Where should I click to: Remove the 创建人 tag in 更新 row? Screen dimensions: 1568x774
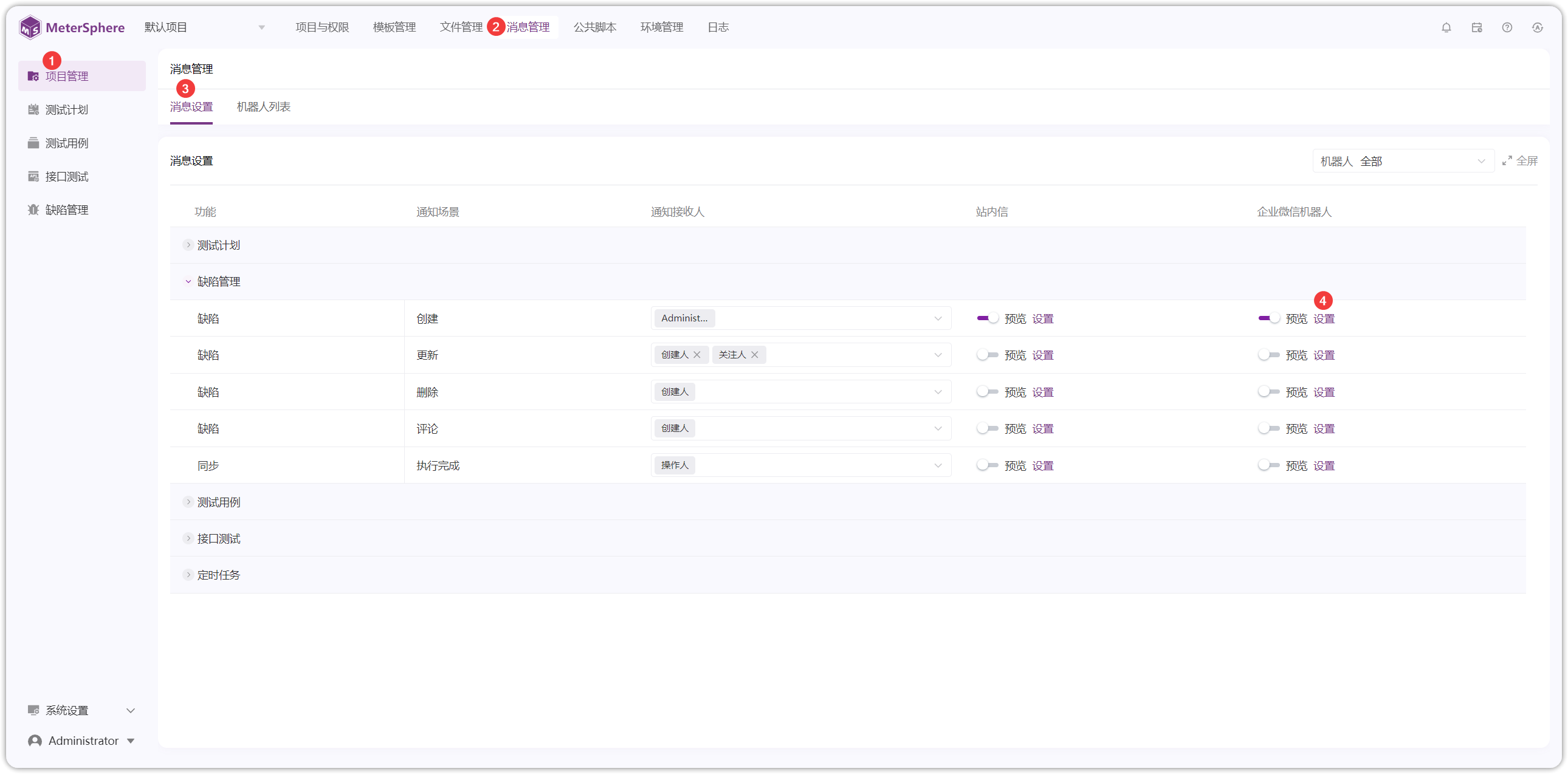point(697,355)
